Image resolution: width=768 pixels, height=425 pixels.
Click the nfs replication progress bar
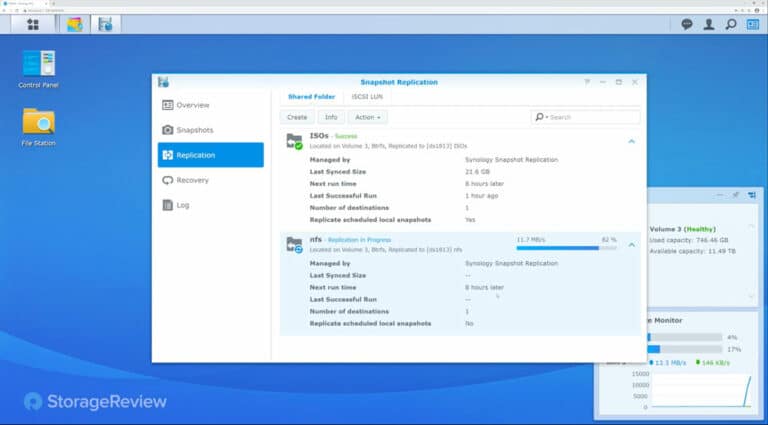(566, 248)
